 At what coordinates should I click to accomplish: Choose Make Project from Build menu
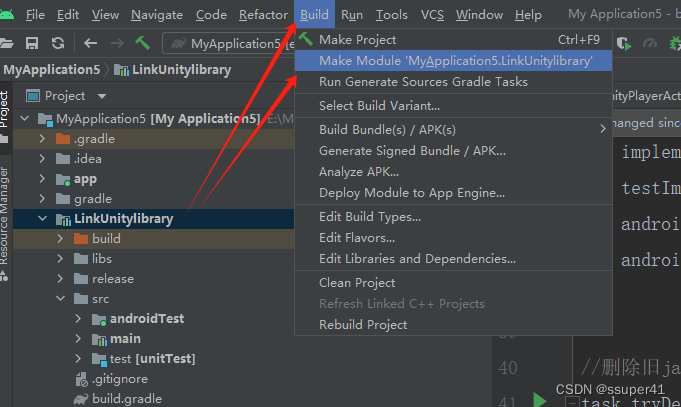(453, 40)
